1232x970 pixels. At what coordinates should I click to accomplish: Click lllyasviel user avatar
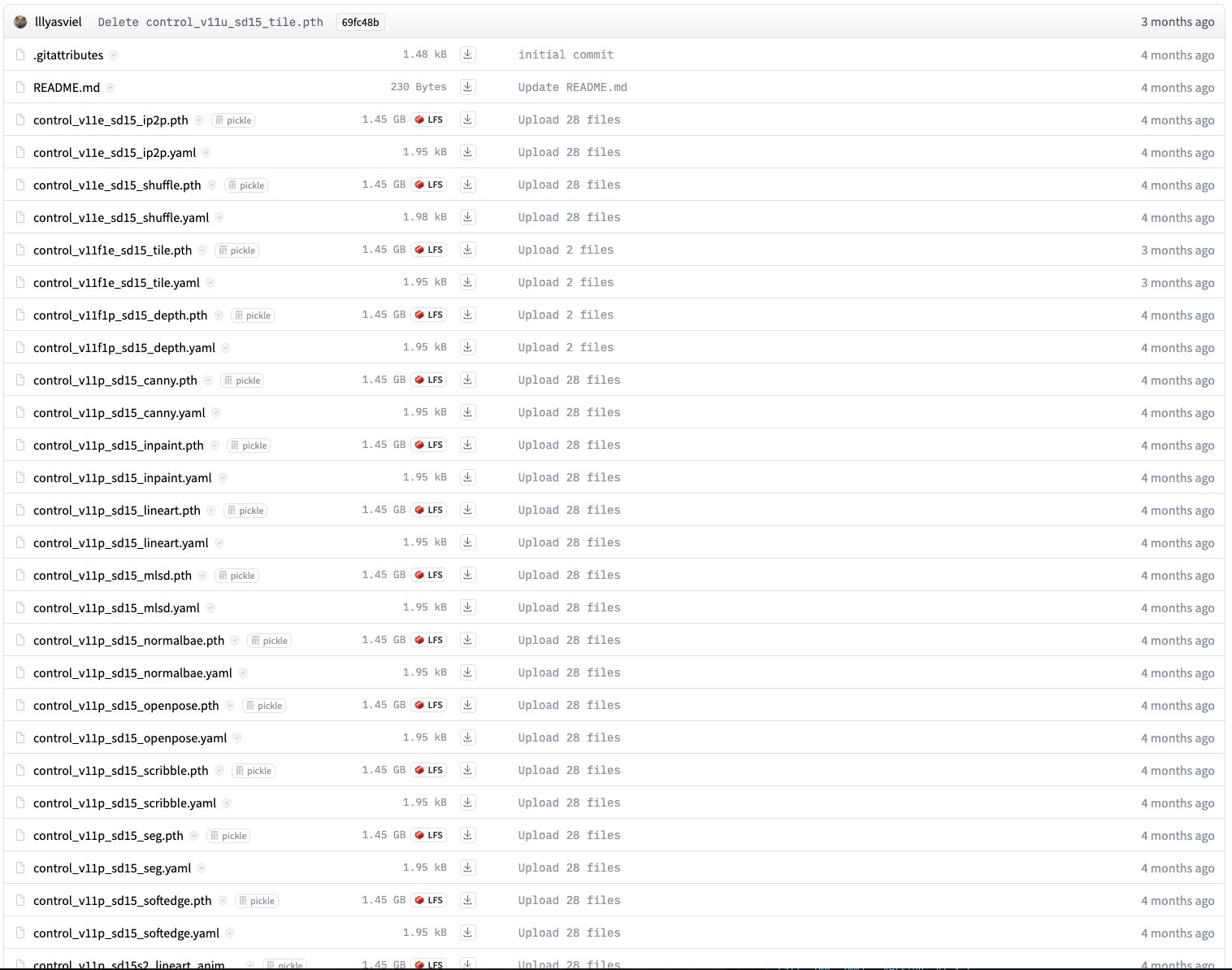point(21,22)
